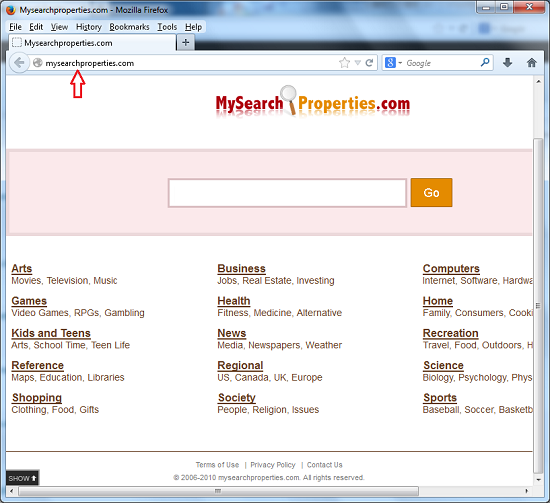The width and height of the screenshot is (550, 503).
Task: Click the MySearchProperties.com logo
Action: tap(313, 101)
